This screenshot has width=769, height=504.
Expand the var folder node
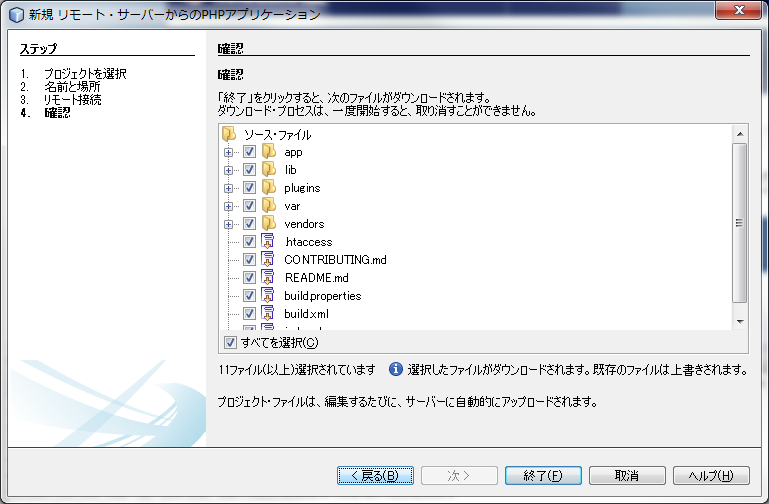pyautogui.click(x=228, y=206)
